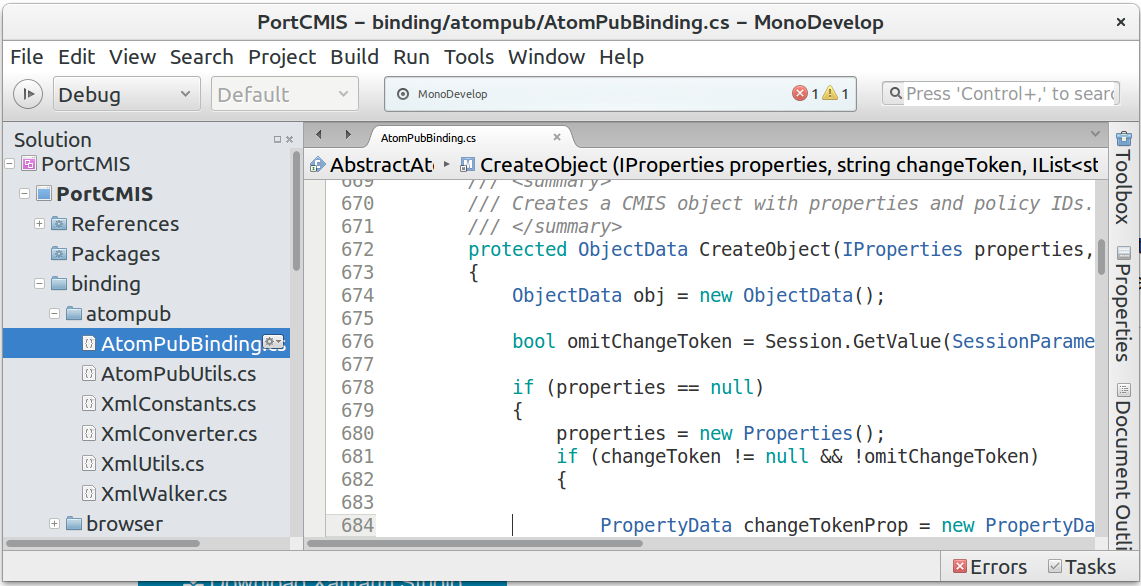
Task: Open the Help menu
Action: point(621,57)
